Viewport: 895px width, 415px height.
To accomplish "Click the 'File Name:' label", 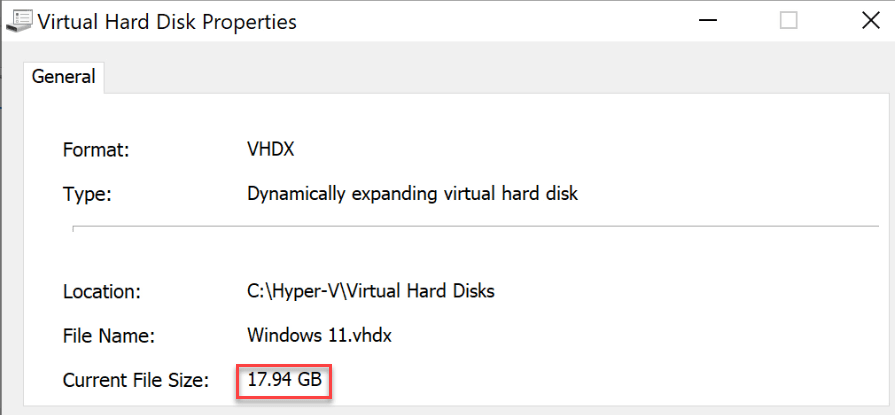I will (106, 336).
